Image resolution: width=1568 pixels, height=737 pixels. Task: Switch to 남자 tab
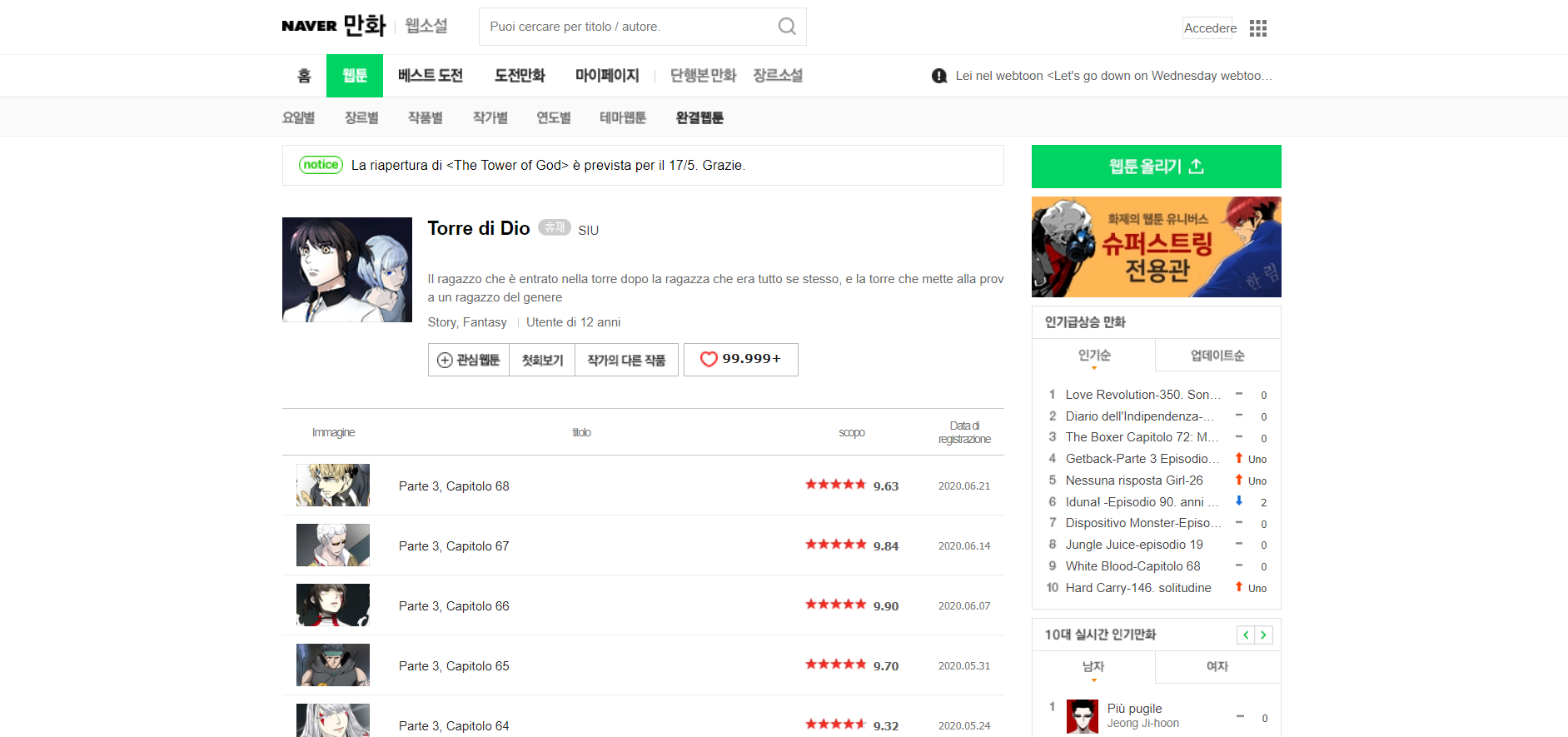point(1093,666)
